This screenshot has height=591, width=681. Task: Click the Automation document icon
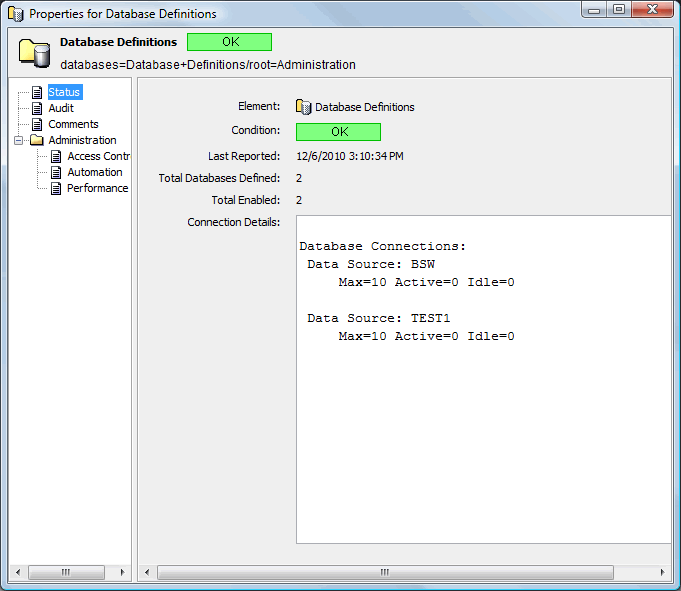(x=56, y=172)
